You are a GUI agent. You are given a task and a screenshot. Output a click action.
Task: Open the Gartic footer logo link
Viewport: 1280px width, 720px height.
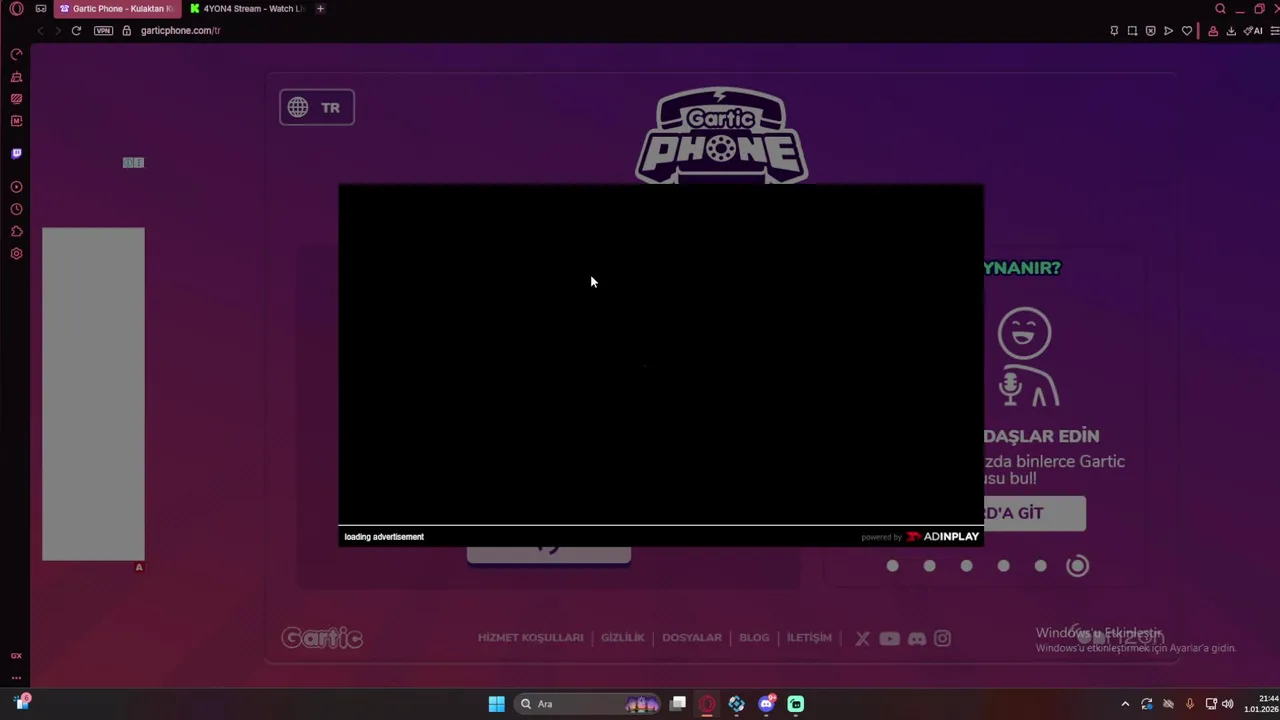coord(322,638)
